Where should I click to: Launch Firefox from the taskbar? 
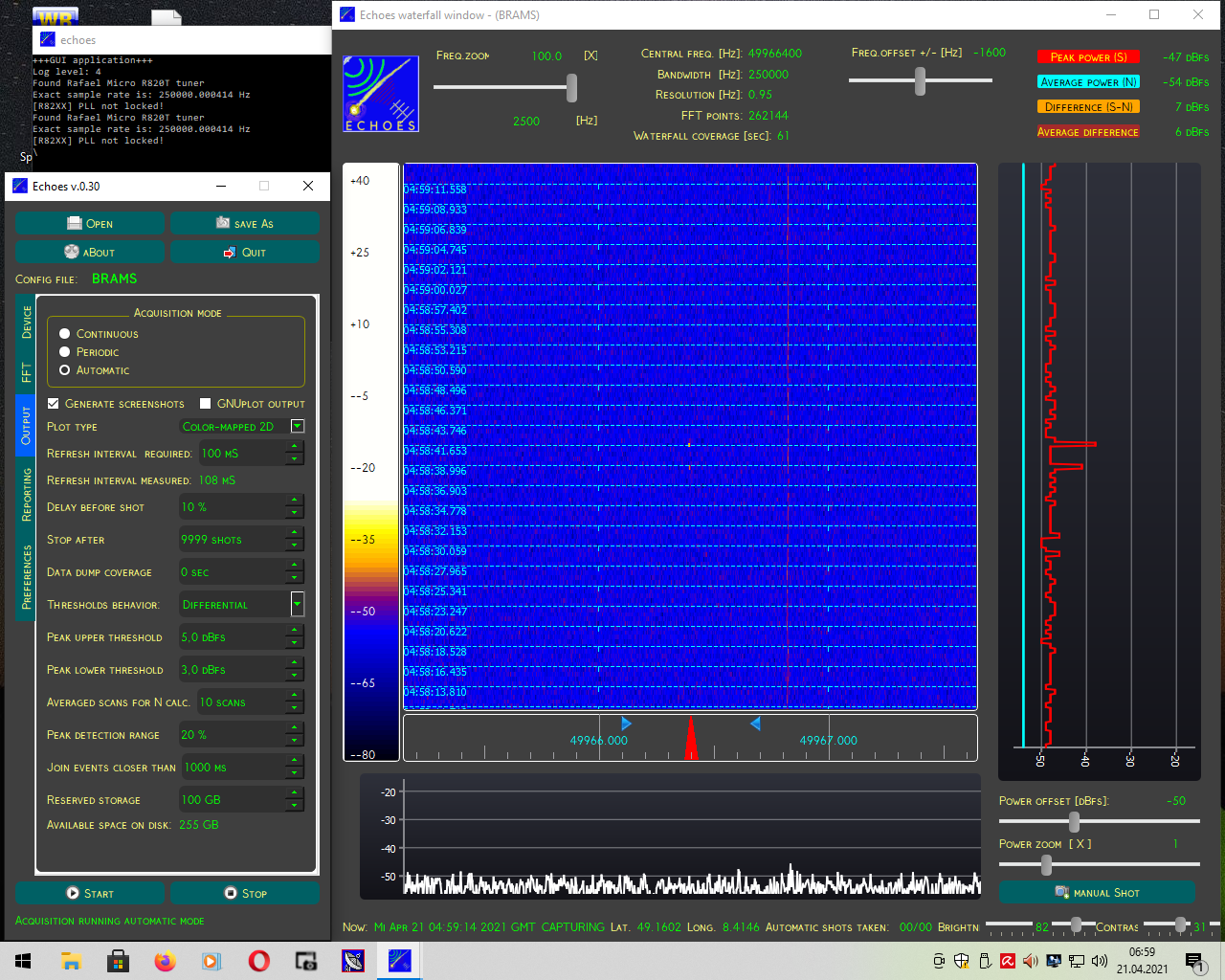point(165,961)
